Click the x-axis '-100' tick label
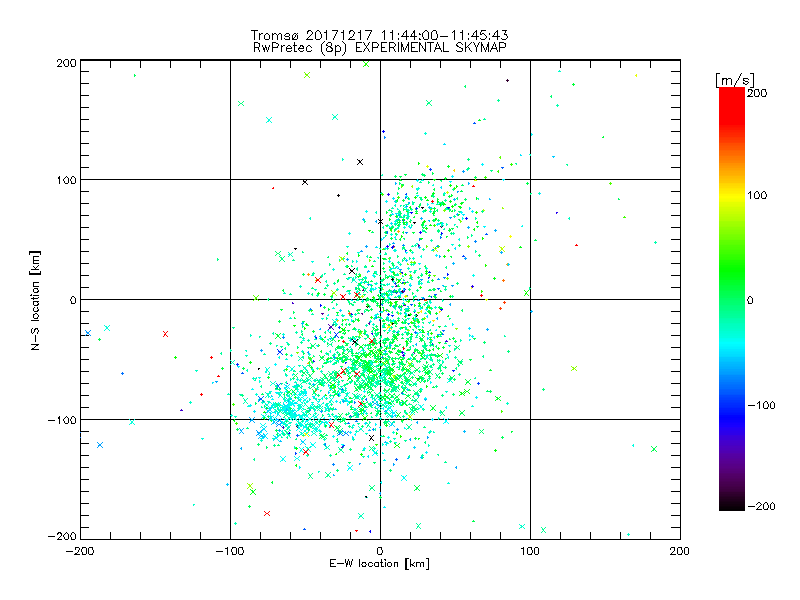Screen dimensions: 800x600 pyautogui.click(x=230, y=551)
